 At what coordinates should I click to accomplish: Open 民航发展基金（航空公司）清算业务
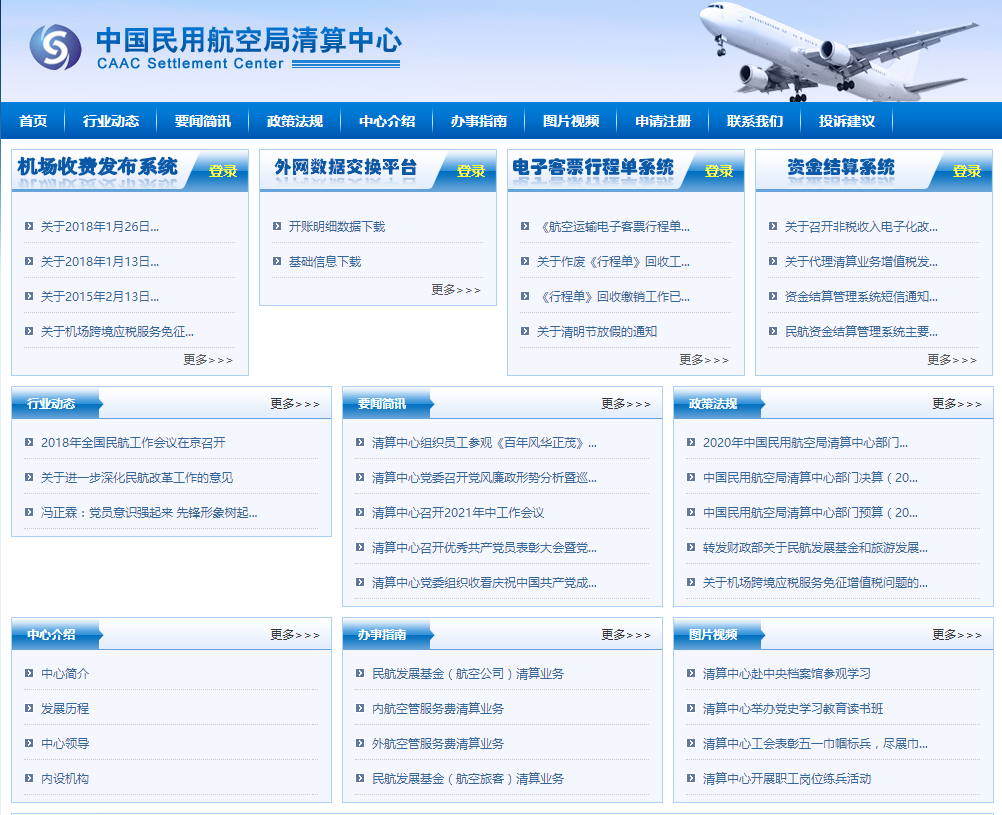[x=468, y=674]
